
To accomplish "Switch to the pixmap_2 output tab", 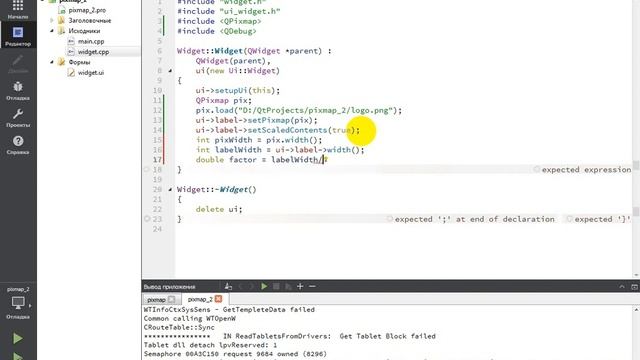I will pyautogui.click(x=200, y=299).
